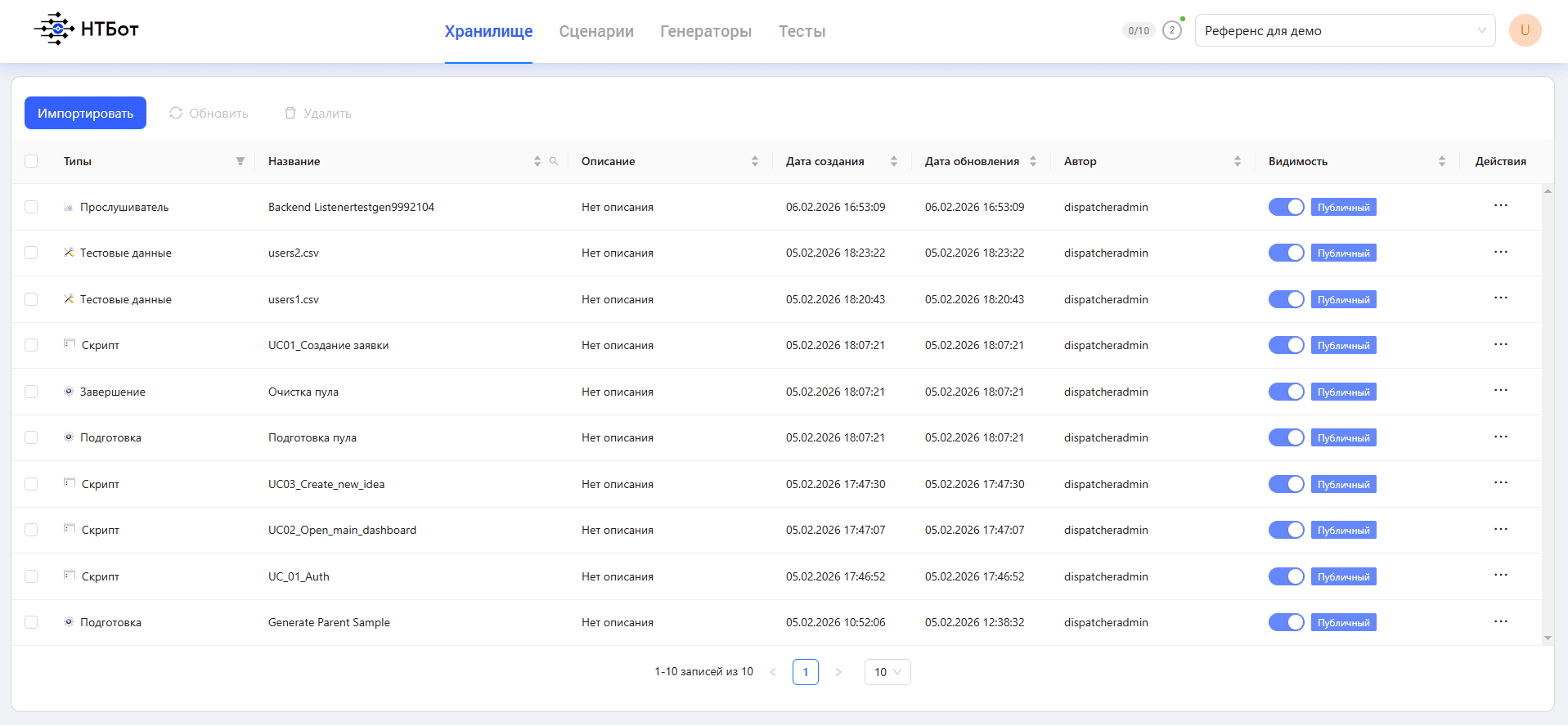Click the НТБот logo icon
The height and width of the screenshot is (726, 1568).
point(54,29)
